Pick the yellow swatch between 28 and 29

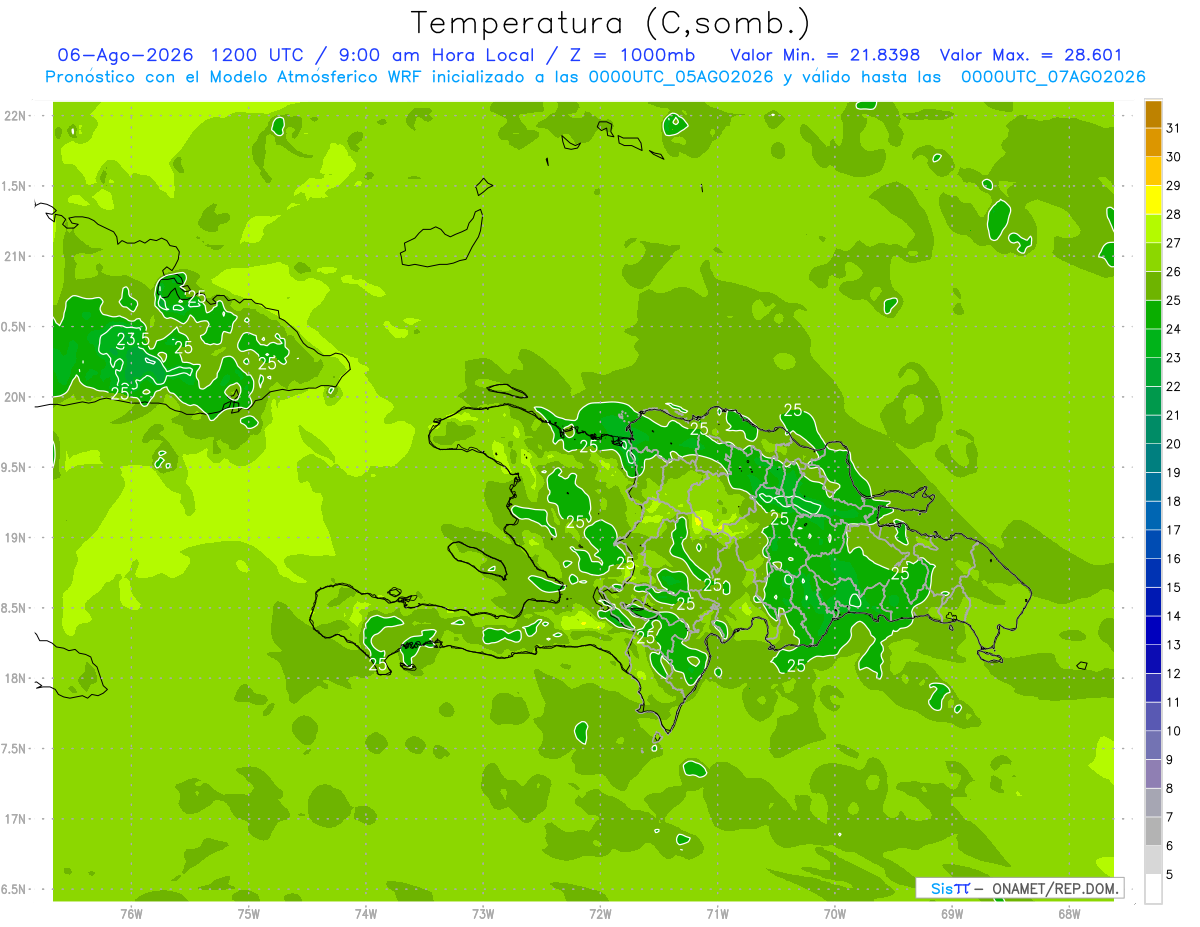(1153, 200)
